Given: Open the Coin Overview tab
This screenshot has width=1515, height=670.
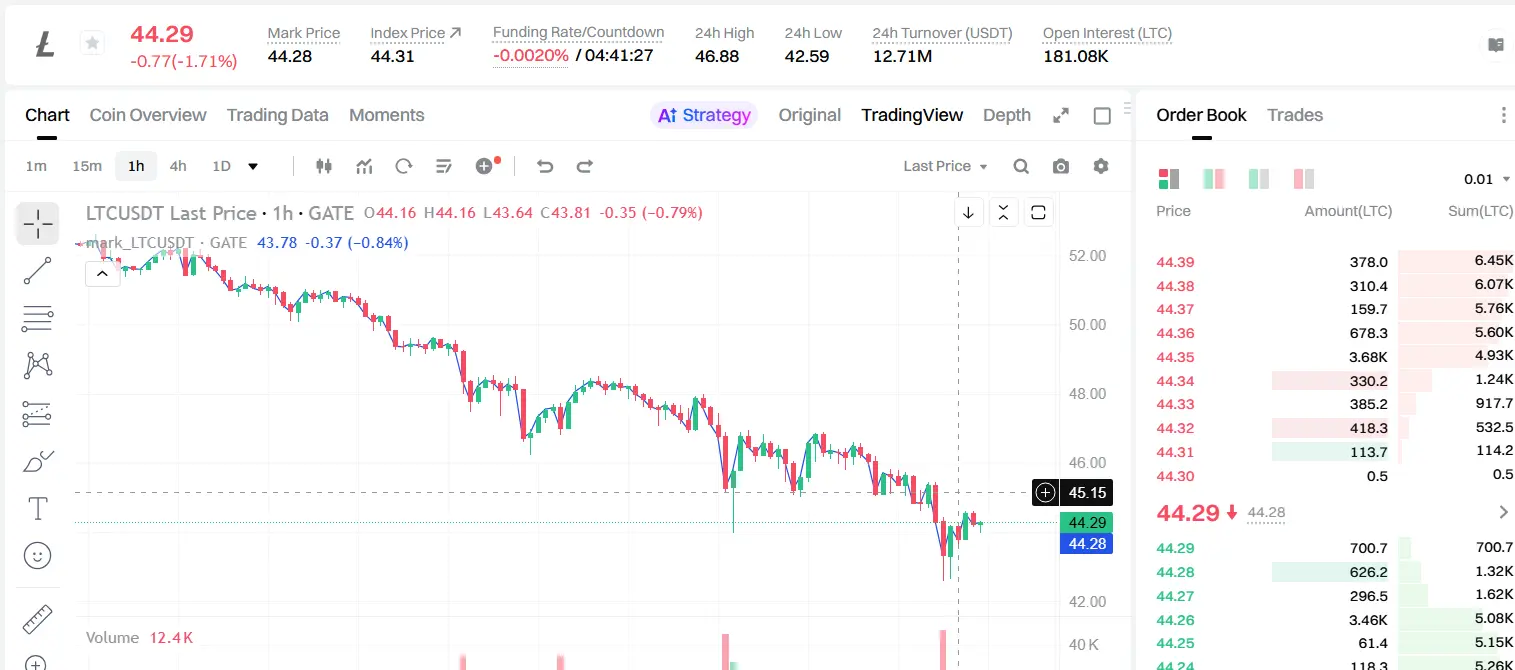Looking at the screenshot, I should tap(148, 115).
